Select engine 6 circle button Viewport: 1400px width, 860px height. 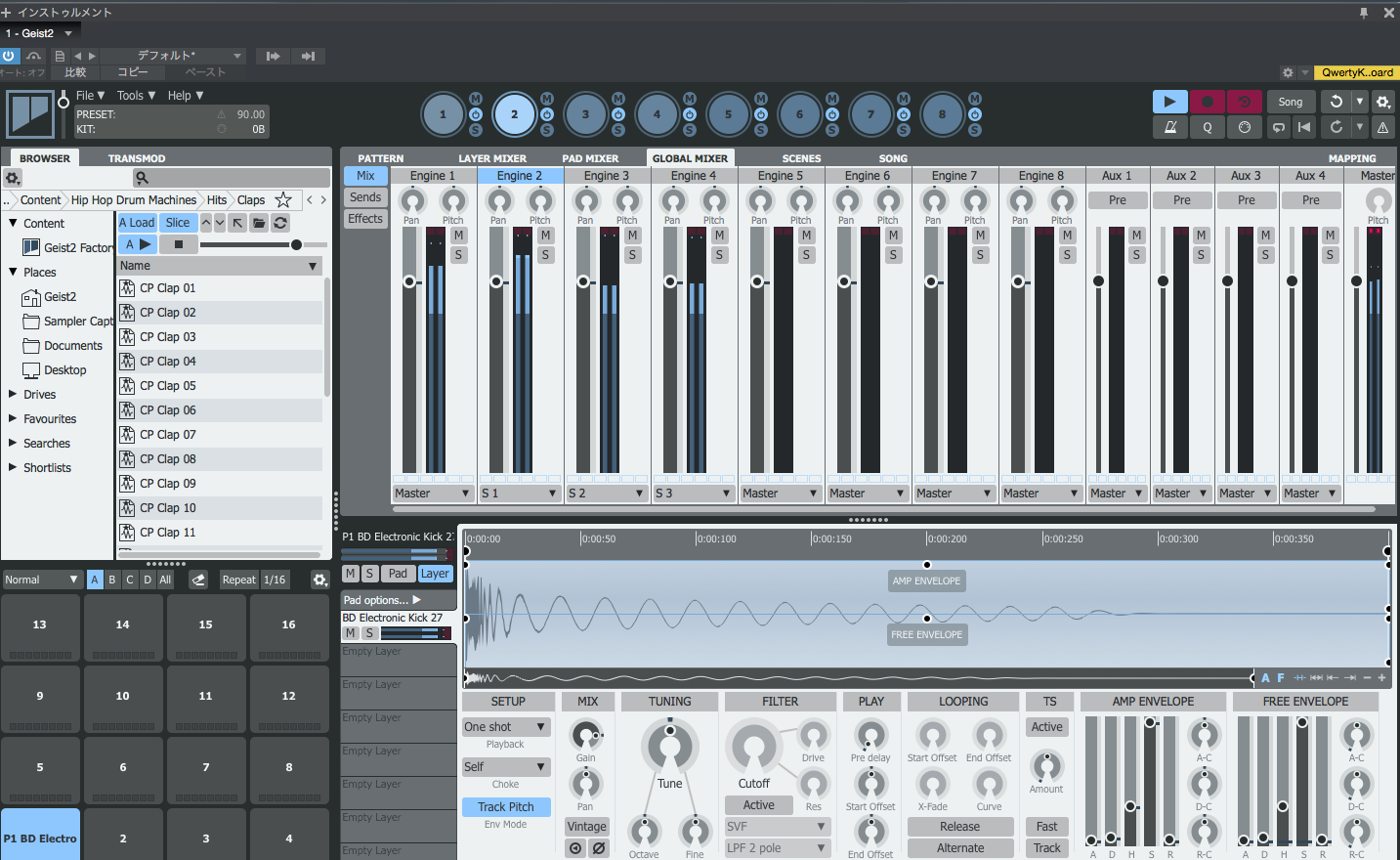(x=800, y=114)
